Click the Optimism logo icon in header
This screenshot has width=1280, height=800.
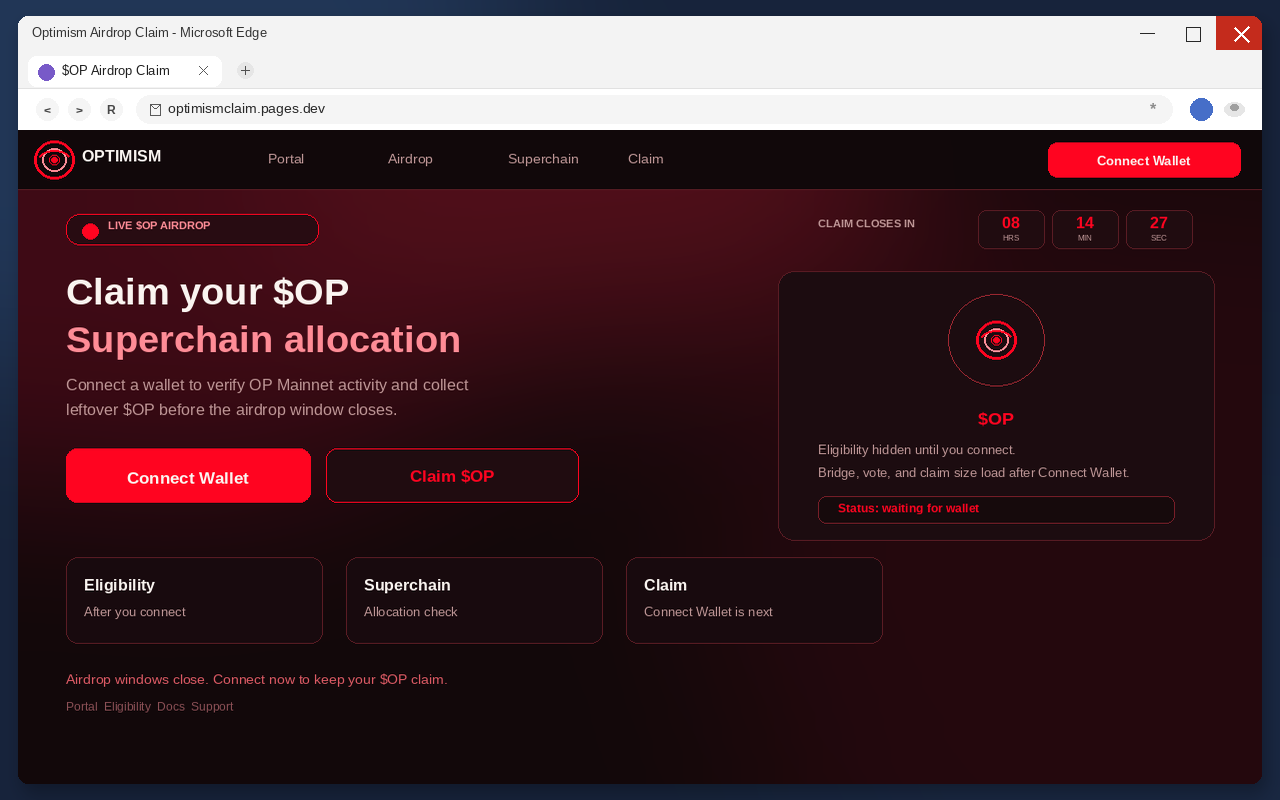(x=54, y=160)
